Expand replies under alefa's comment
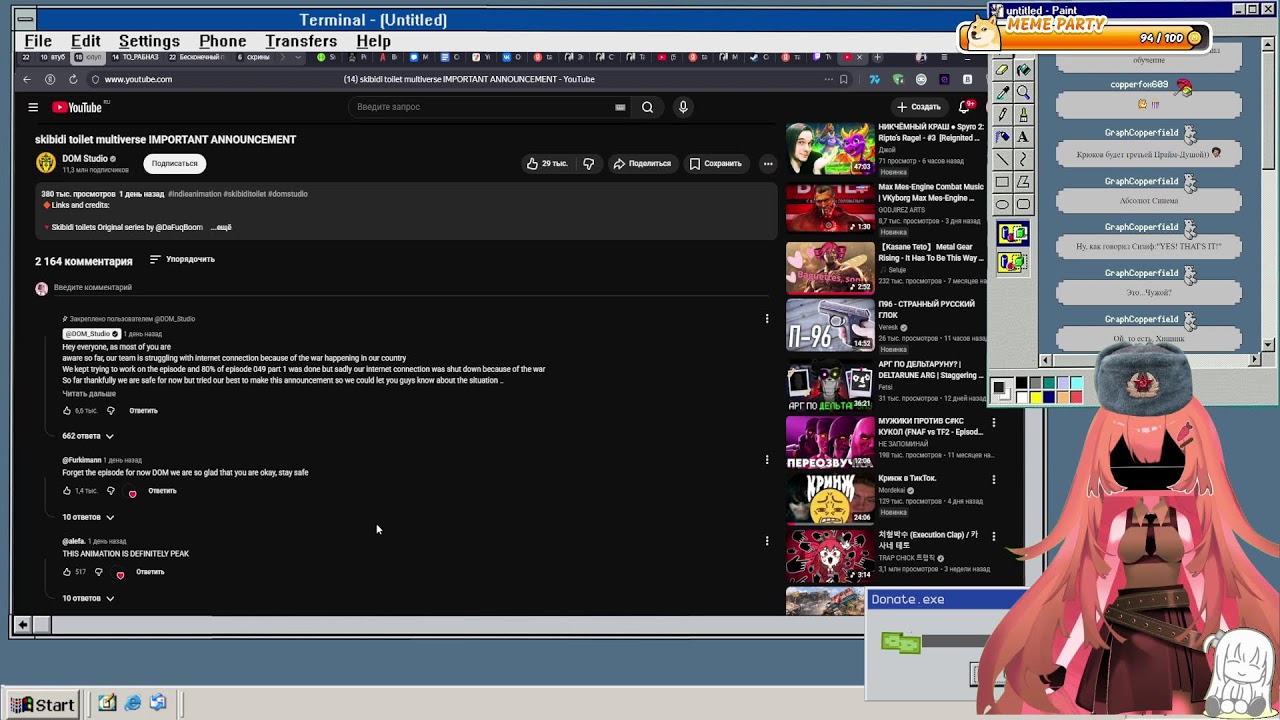The height and width of the screenshot is (720, 1280). (x=88, y=598)
